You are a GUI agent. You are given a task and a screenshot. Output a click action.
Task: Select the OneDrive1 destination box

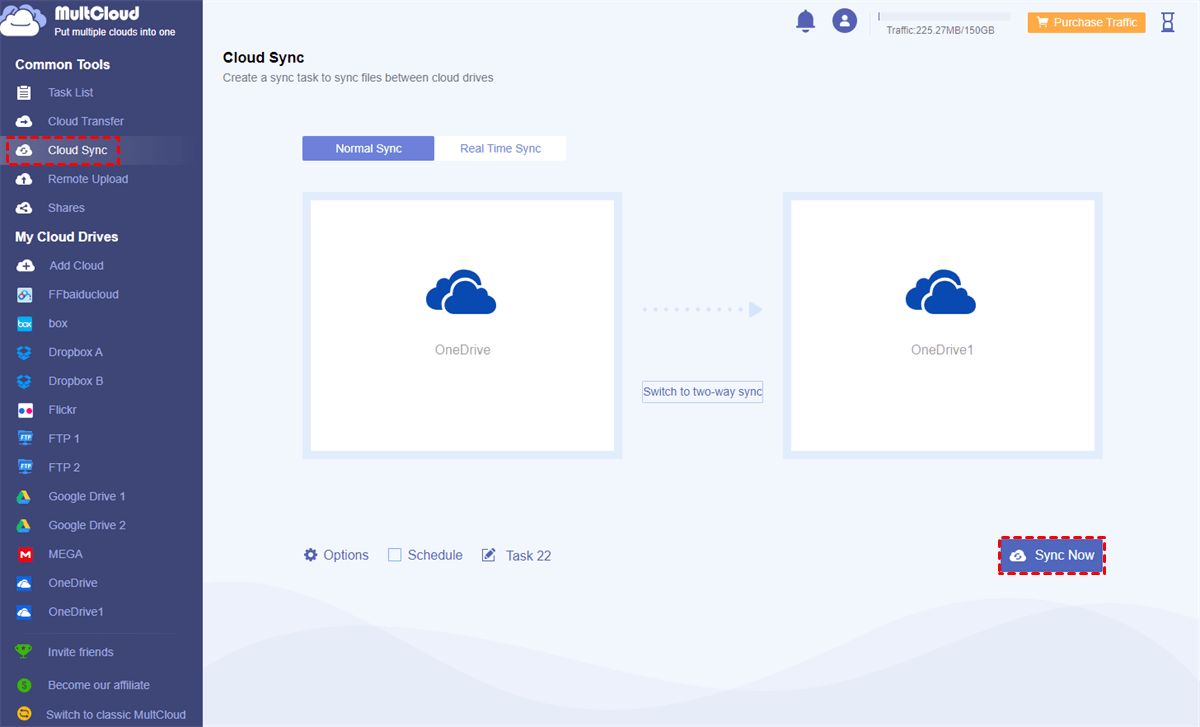click(x=942, y=325)
